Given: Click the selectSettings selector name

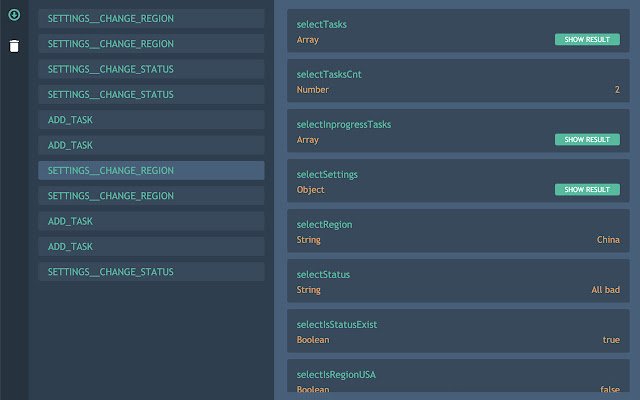Looking at the screenshot, I should coord(327,175).
